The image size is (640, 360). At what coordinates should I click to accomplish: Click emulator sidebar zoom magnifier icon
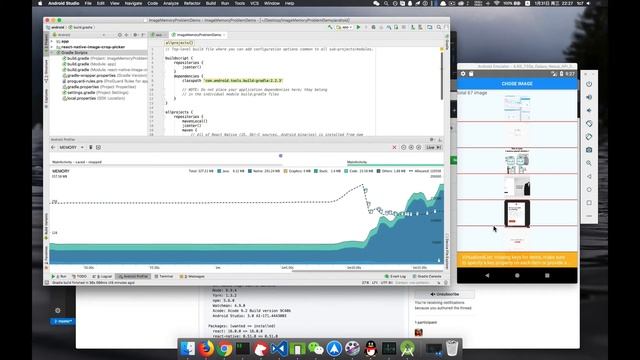589,163
